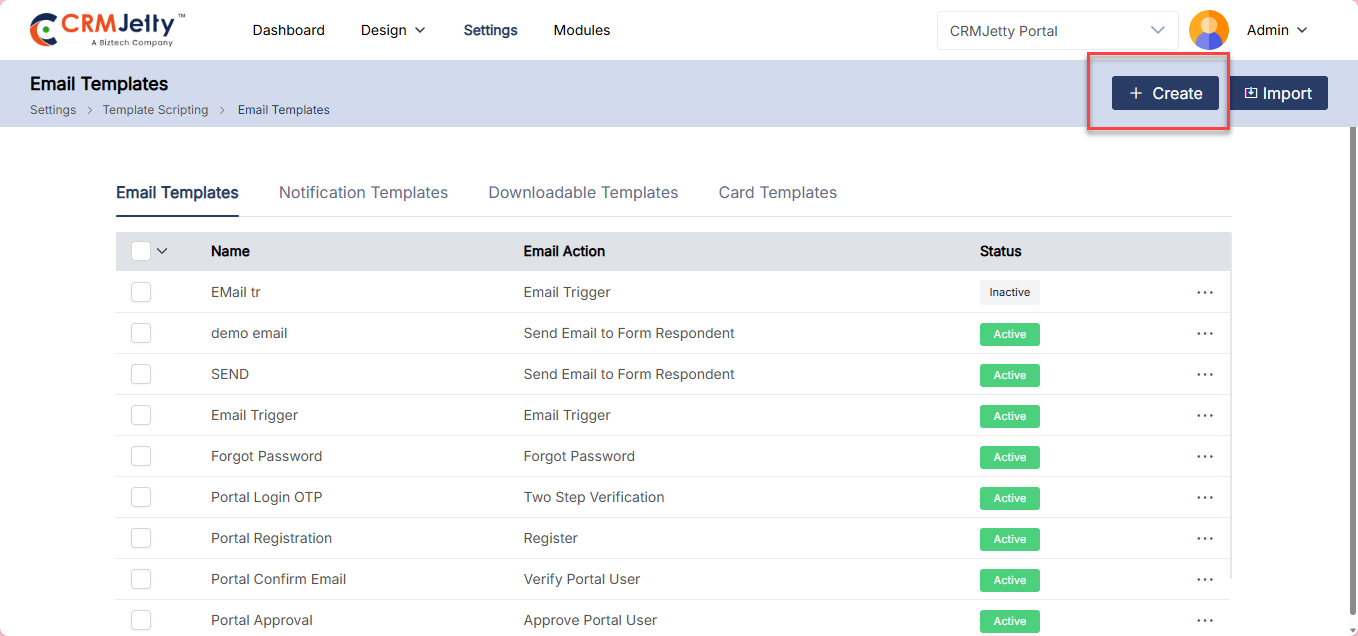The width and height of the screenshot is (1358, 636).
Task: Open three-dot menu for EMail tr row
Action: pos(1204,292)
